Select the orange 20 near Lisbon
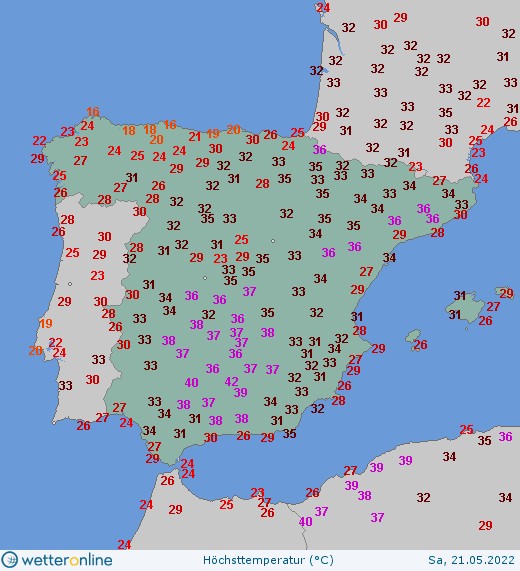520x571 pixels. (36, 351)
